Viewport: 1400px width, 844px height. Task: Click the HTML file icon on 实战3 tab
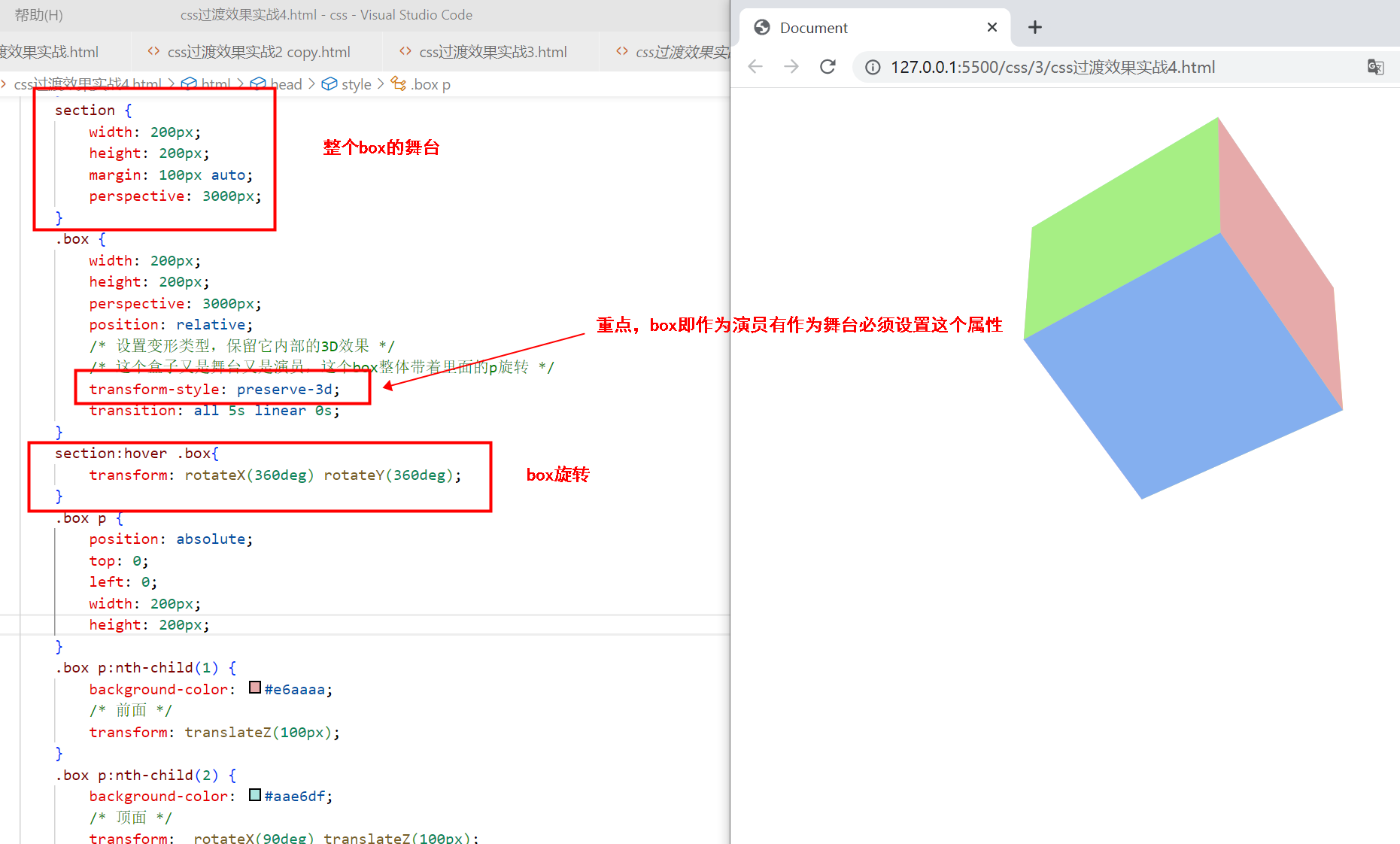405,51
